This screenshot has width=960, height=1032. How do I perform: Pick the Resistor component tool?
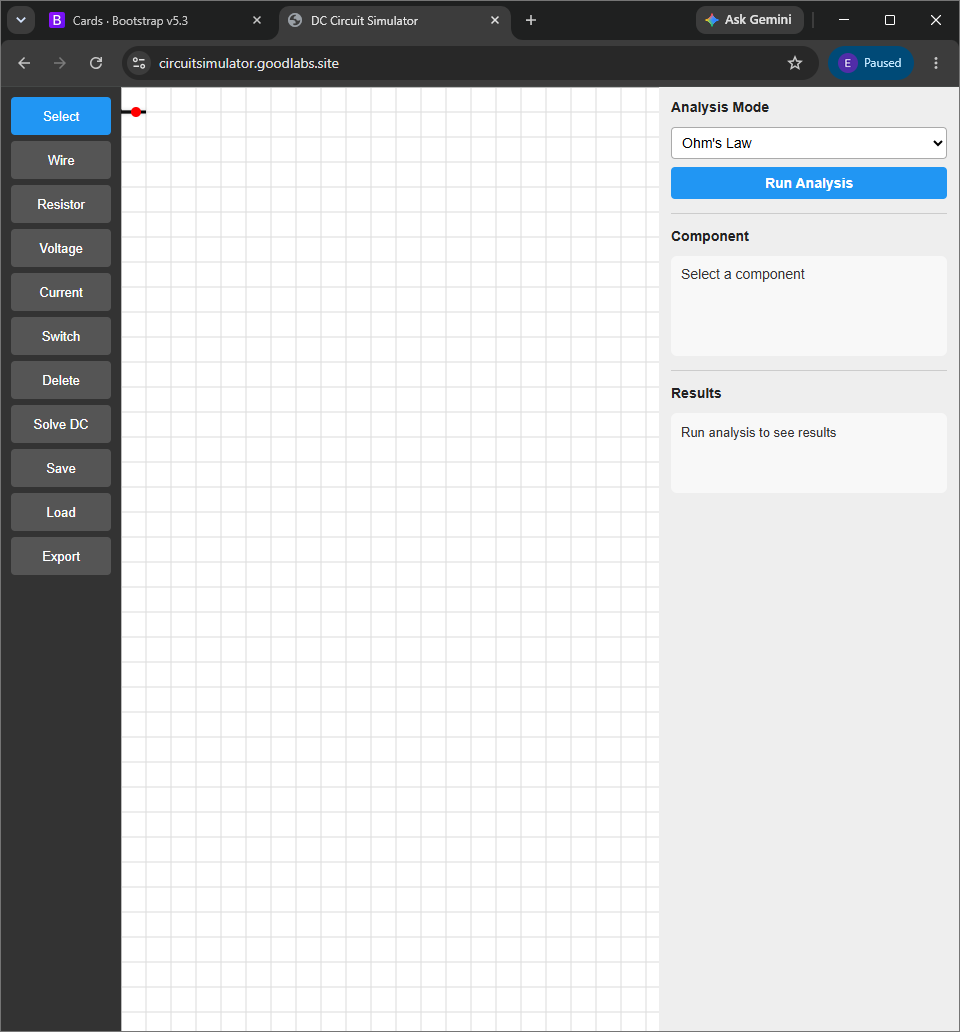coord(61,204)
